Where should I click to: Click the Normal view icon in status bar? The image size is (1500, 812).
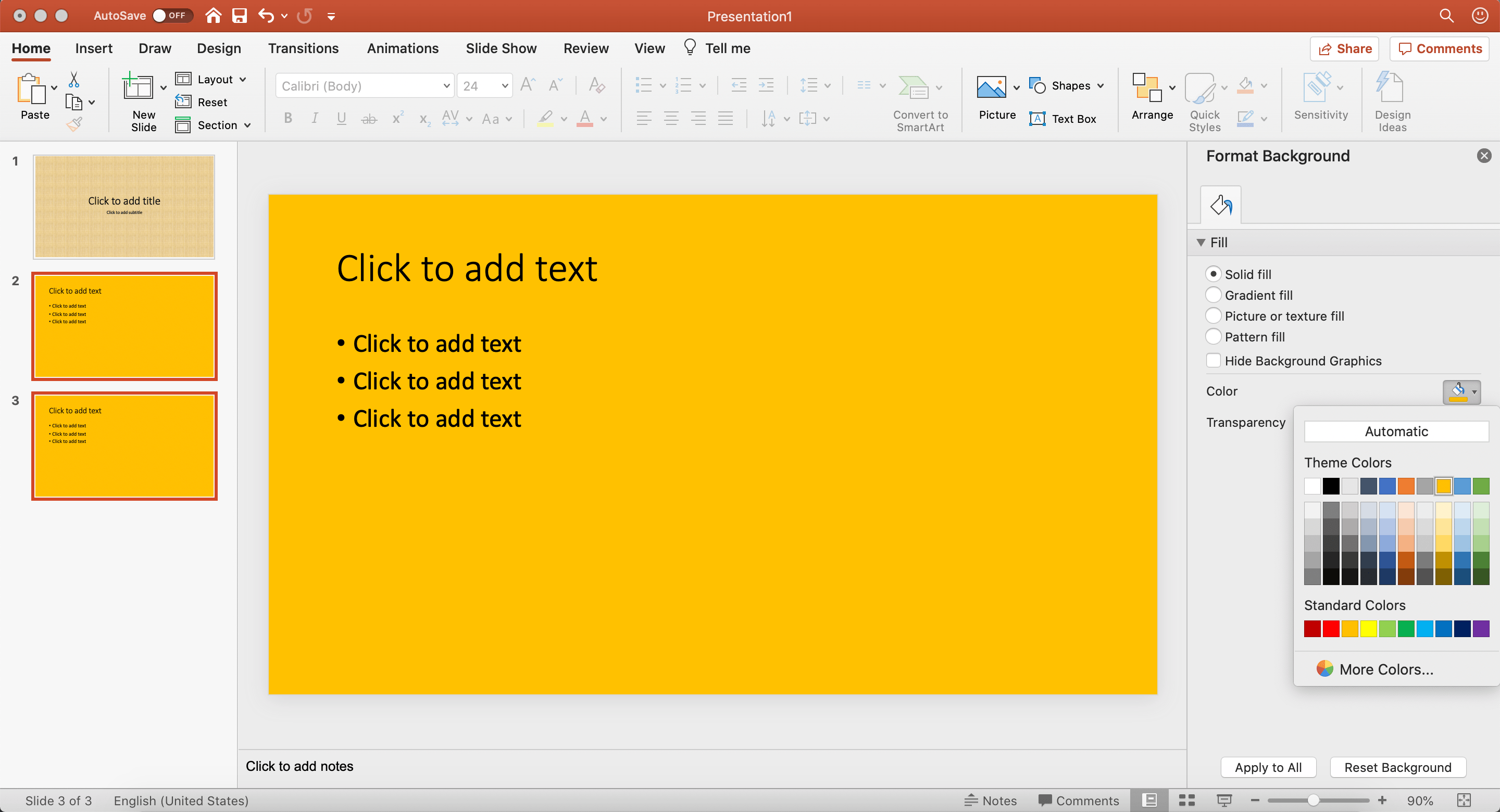coord(1149,801)
